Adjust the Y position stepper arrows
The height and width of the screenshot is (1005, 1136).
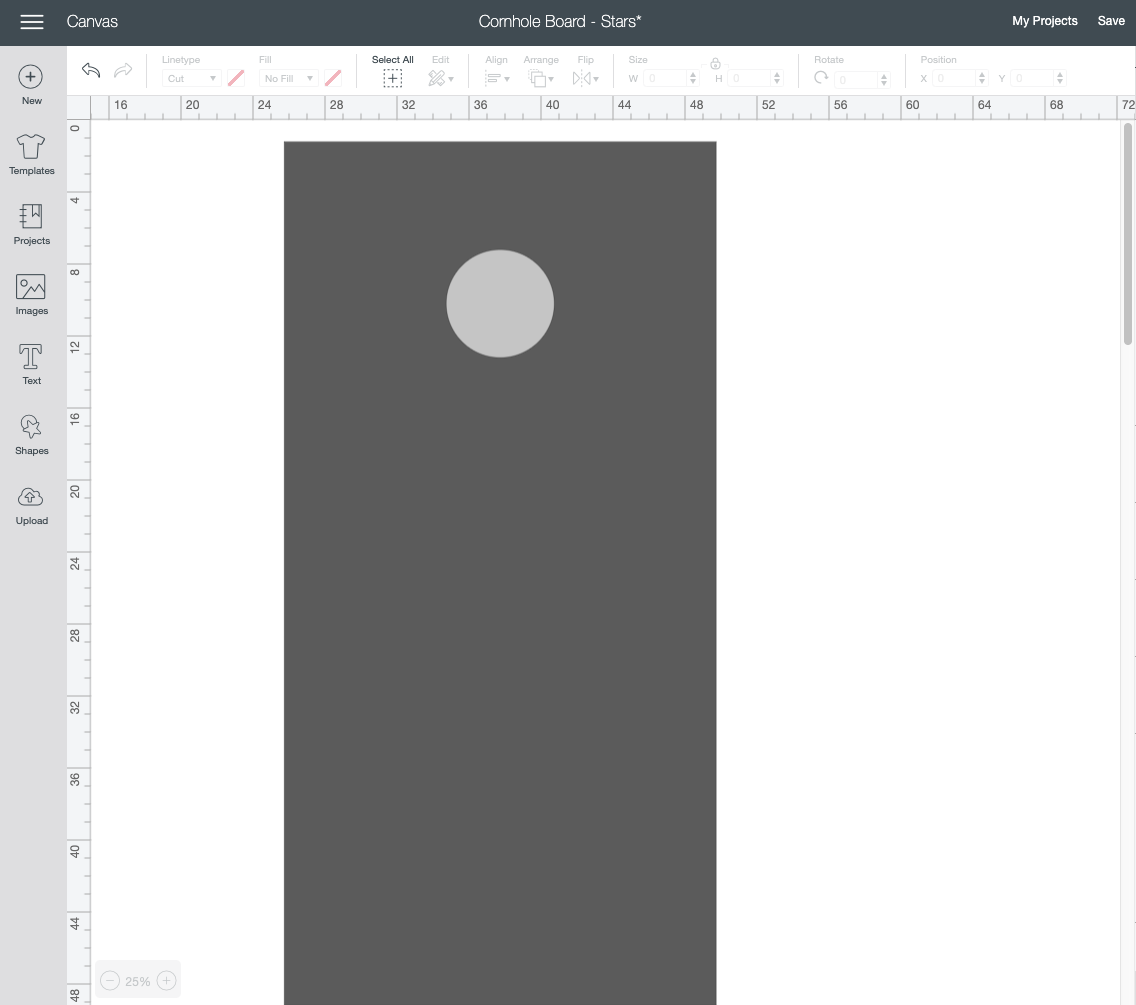coord(1061,78)
